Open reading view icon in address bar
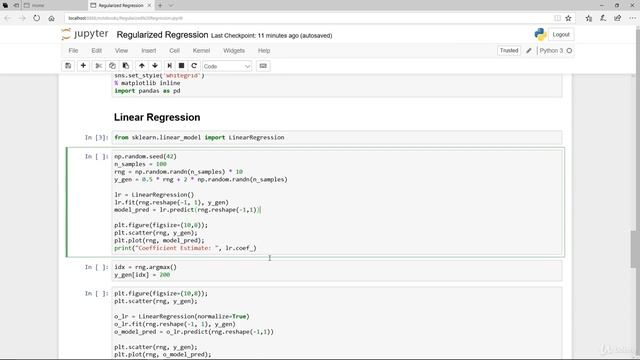The height and width of the screenshot is (360, 640). tap(557, 18)
